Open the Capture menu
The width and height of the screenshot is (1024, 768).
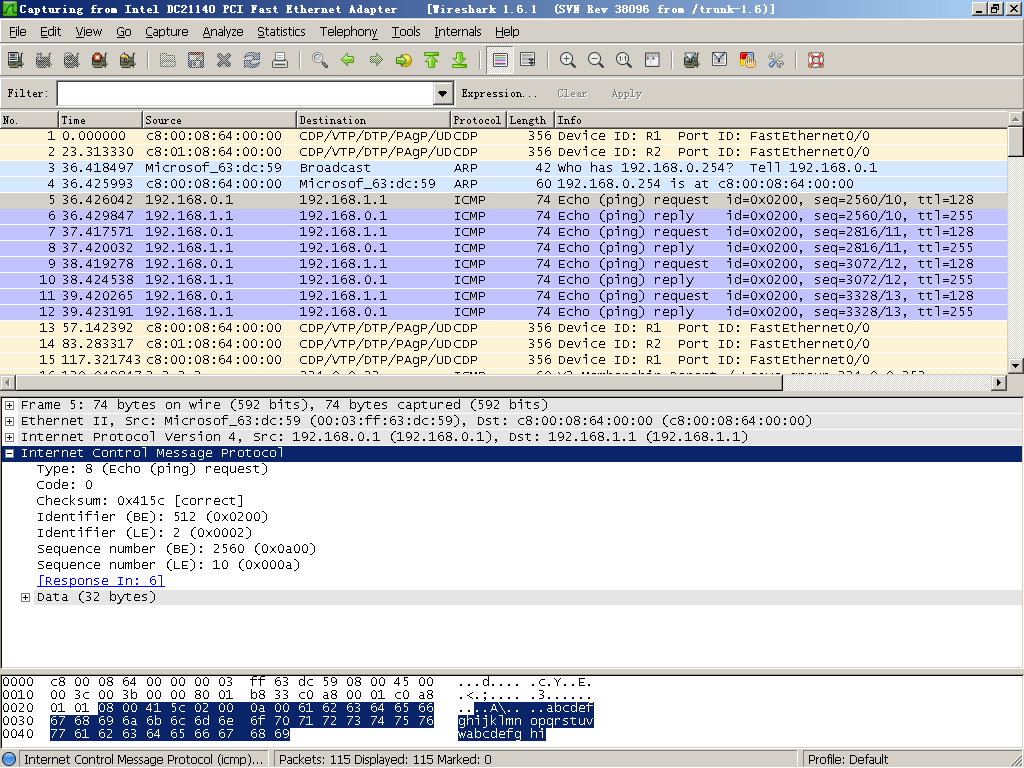point(167,32)
